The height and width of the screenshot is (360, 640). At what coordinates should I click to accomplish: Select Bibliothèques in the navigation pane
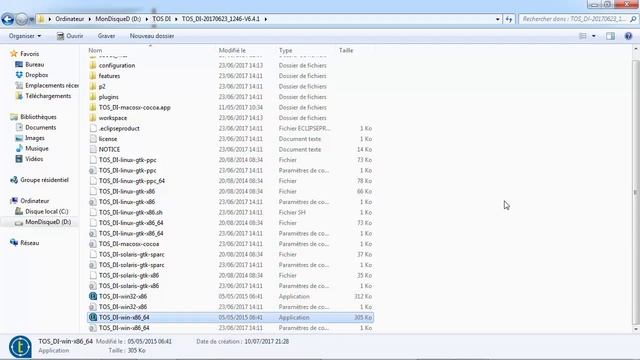[33, 117]
